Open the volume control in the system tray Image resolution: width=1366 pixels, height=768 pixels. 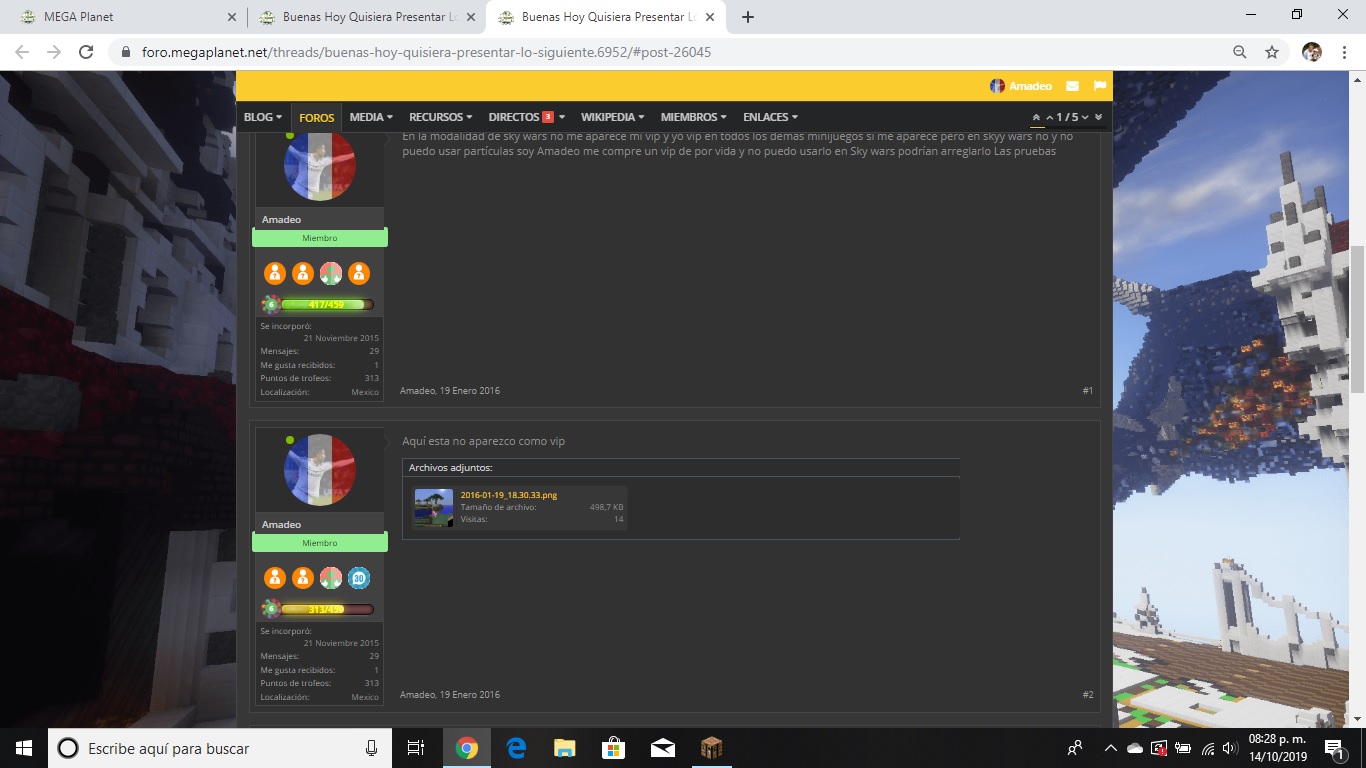(x=1230, y=748)
